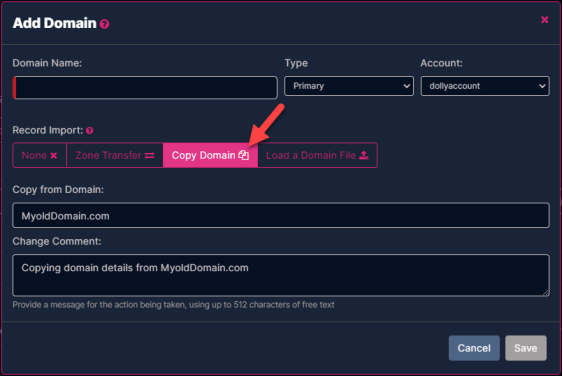Click the Record Import help icon
Screen dimensions: 563x377
click(x=90, y=131)
